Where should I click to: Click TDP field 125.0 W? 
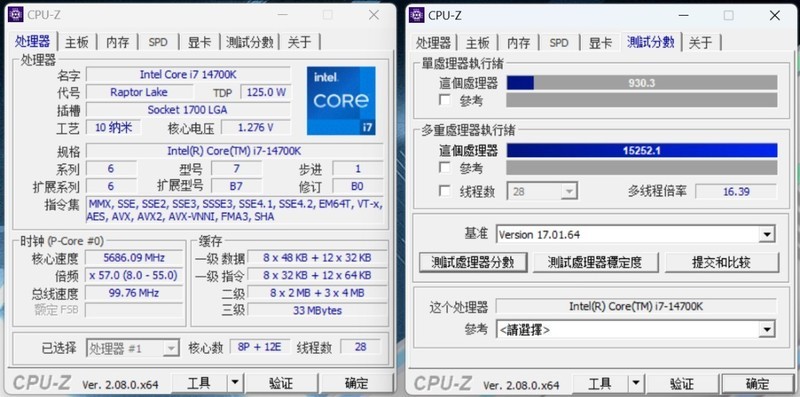point(266,92)
